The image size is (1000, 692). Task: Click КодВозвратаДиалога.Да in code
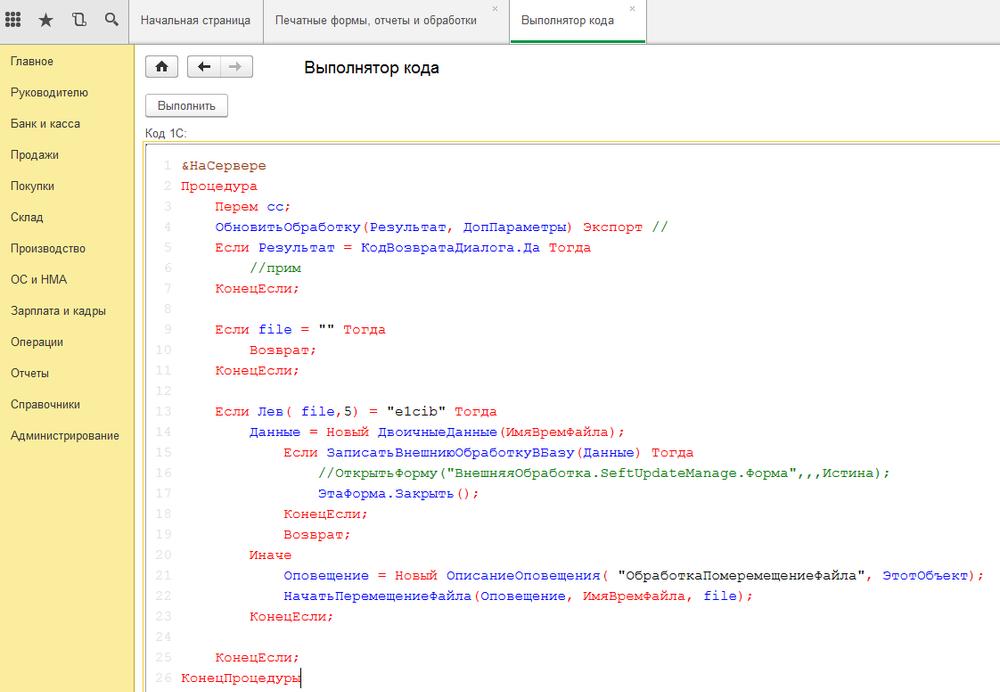(450, 247)
